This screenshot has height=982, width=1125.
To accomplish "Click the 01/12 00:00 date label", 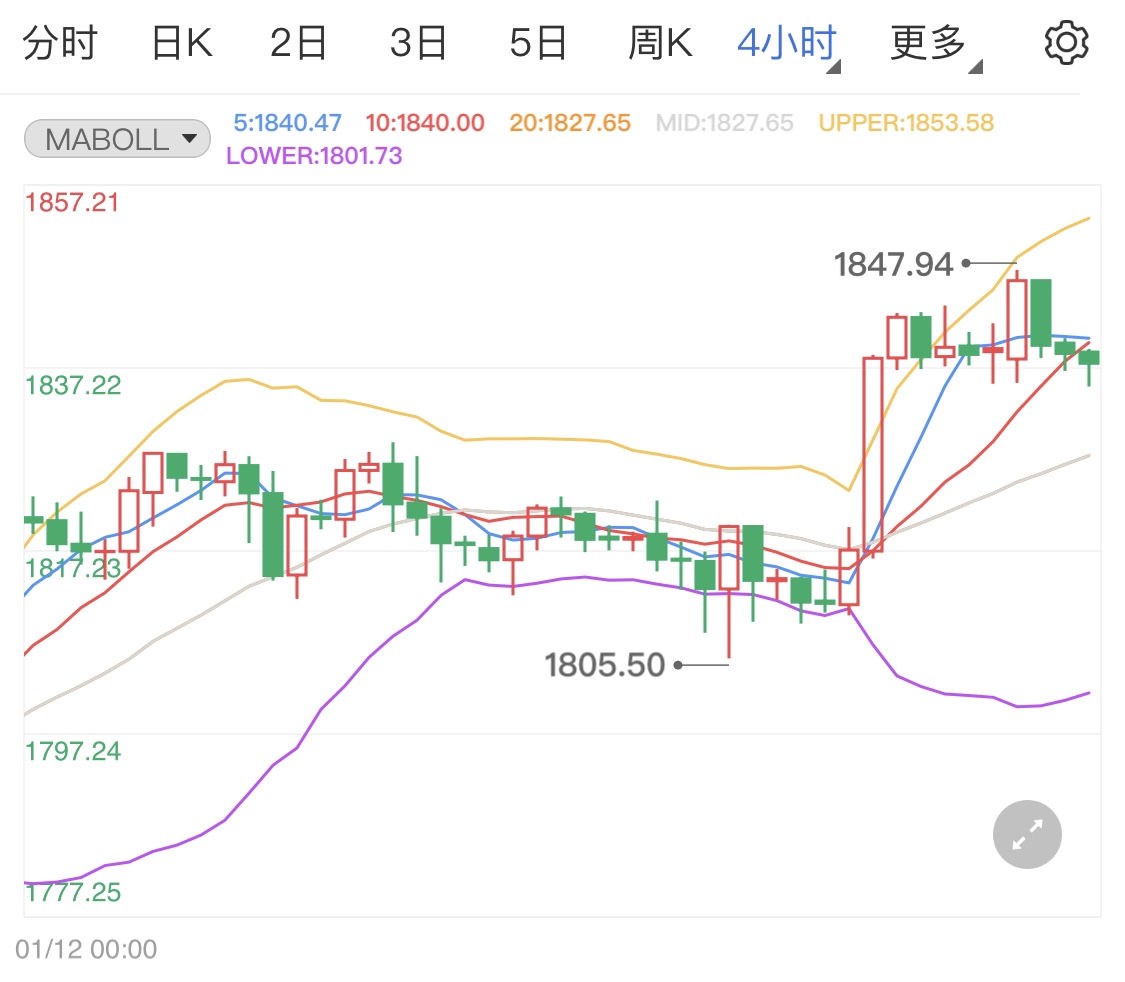I will pos(86,948).
